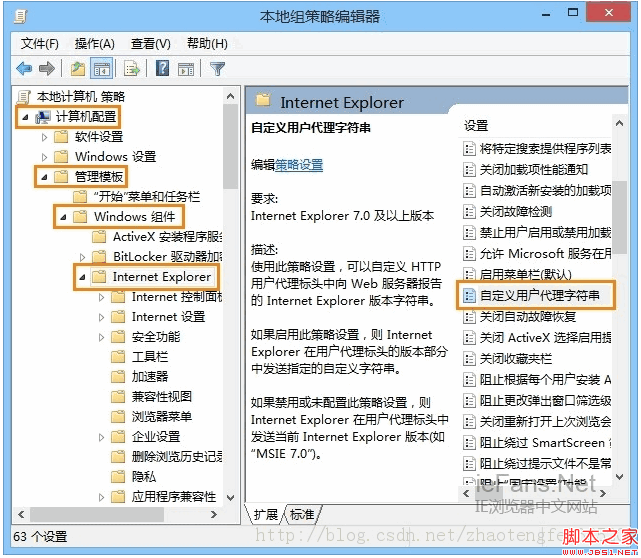Viewport: 641px width, 558px height.
Task: Switch to the 扩展 tab
Action: click(266, 514)
